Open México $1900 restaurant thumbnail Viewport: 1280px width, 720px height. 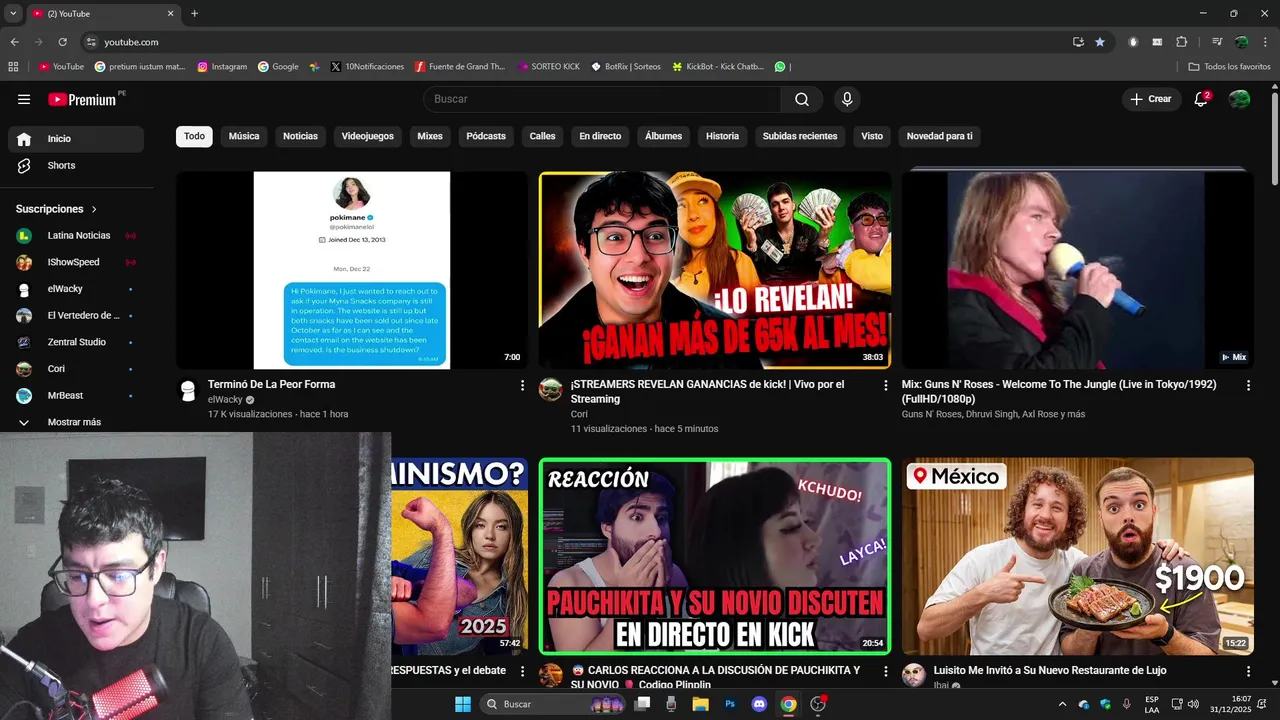(x=1078, y=556)
